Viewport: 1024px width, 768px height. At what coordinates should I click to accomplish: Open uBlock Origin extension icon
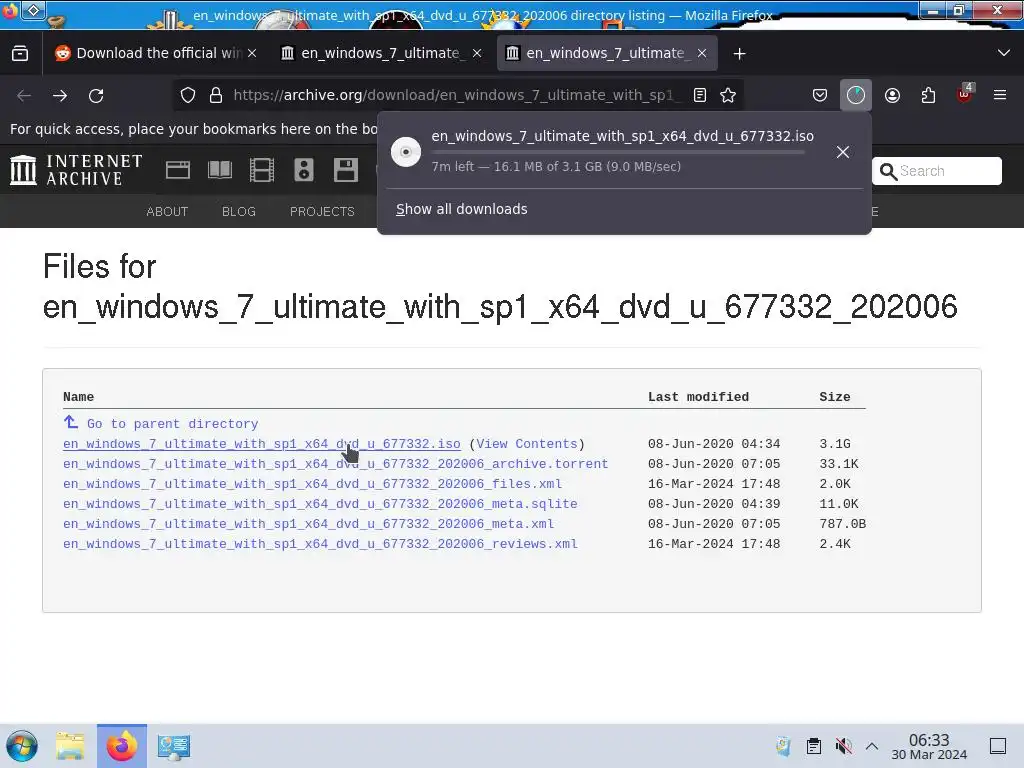(x=965, y=94)
